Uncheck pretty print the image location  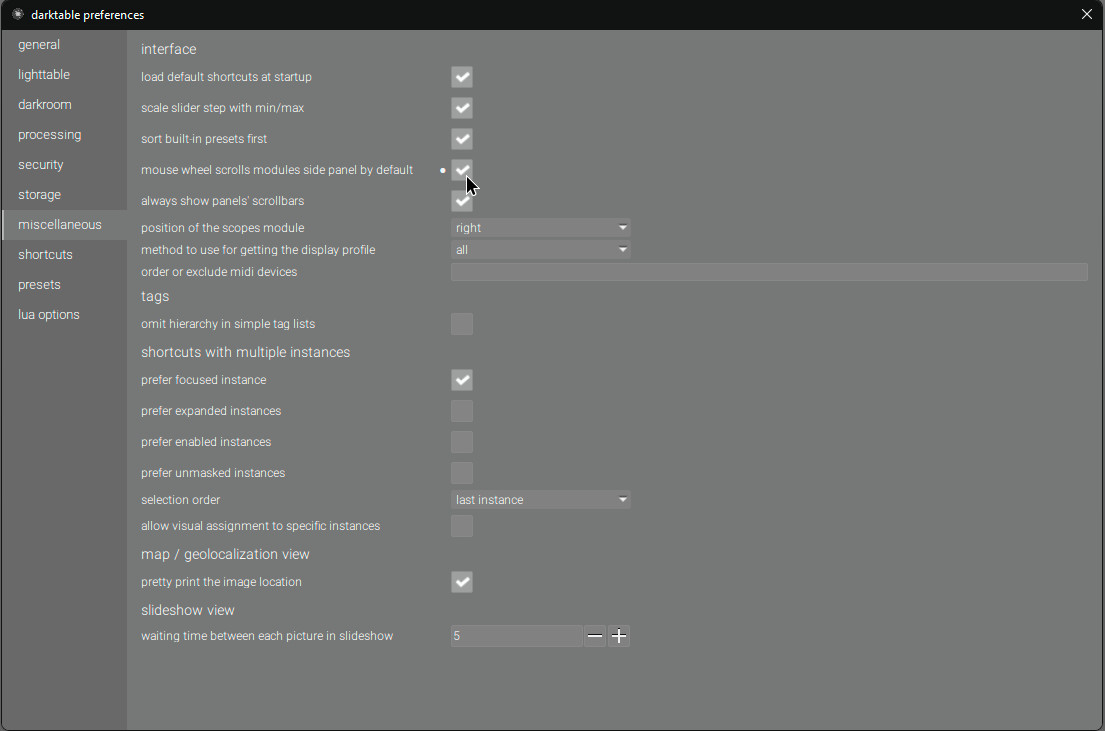(461, 582)
